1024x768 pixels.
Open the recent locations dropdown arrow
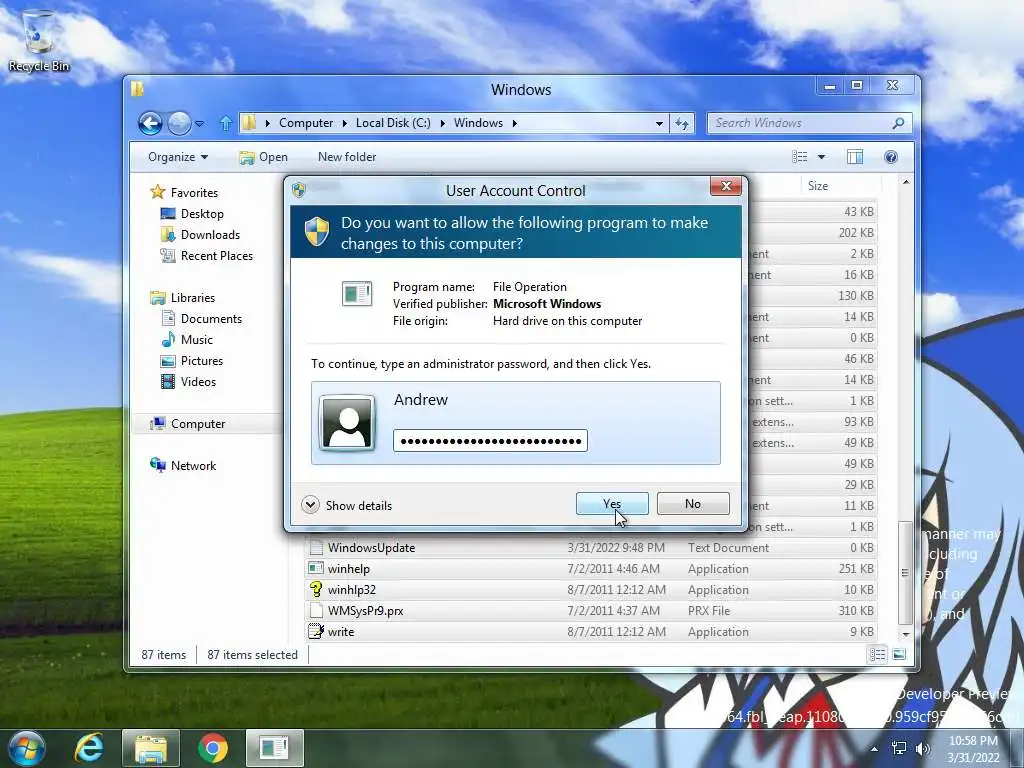point(200,123)
